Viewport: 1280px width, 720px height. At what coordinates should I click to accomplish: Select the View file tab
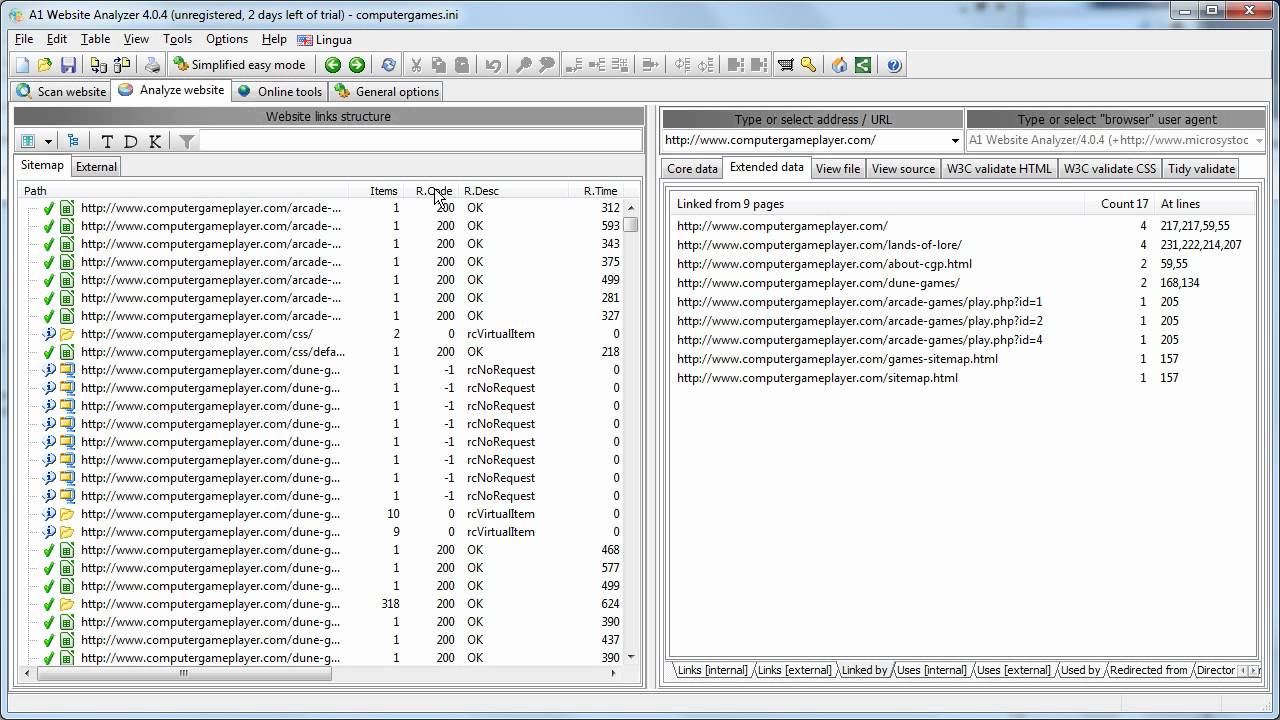click(x=837, y=169)
